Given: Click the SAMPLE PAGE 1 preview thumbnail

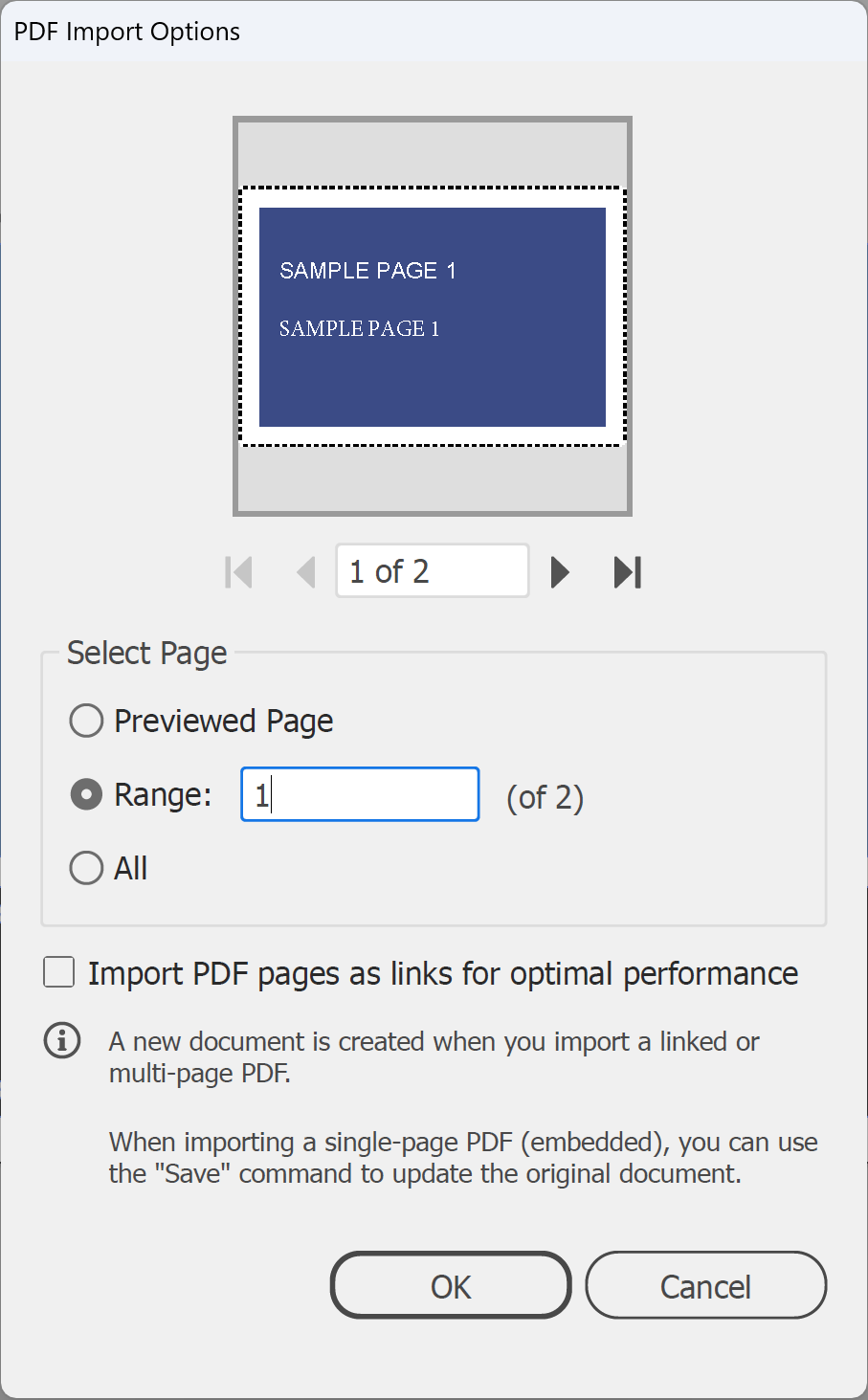Looking at the screenshot, I should tap(433, 317).
